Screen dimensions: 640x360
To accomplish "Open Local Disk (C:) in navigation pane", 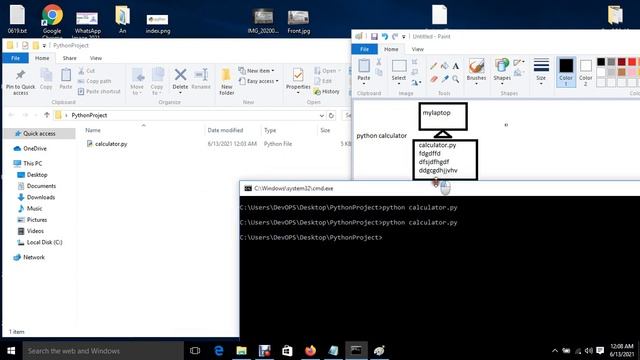I will (x=44, y=242).
